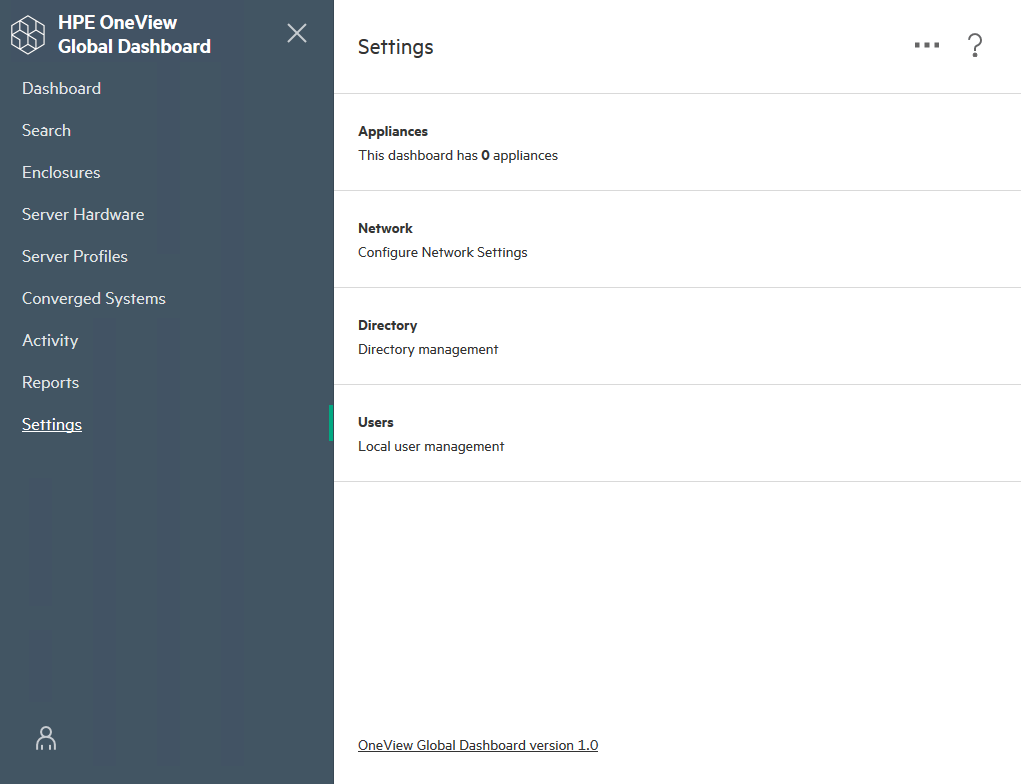The height and width of the screenshot is (784, 1021).
Task: Select Server Profiles in the sidebar
Action: tap(75, 257)
